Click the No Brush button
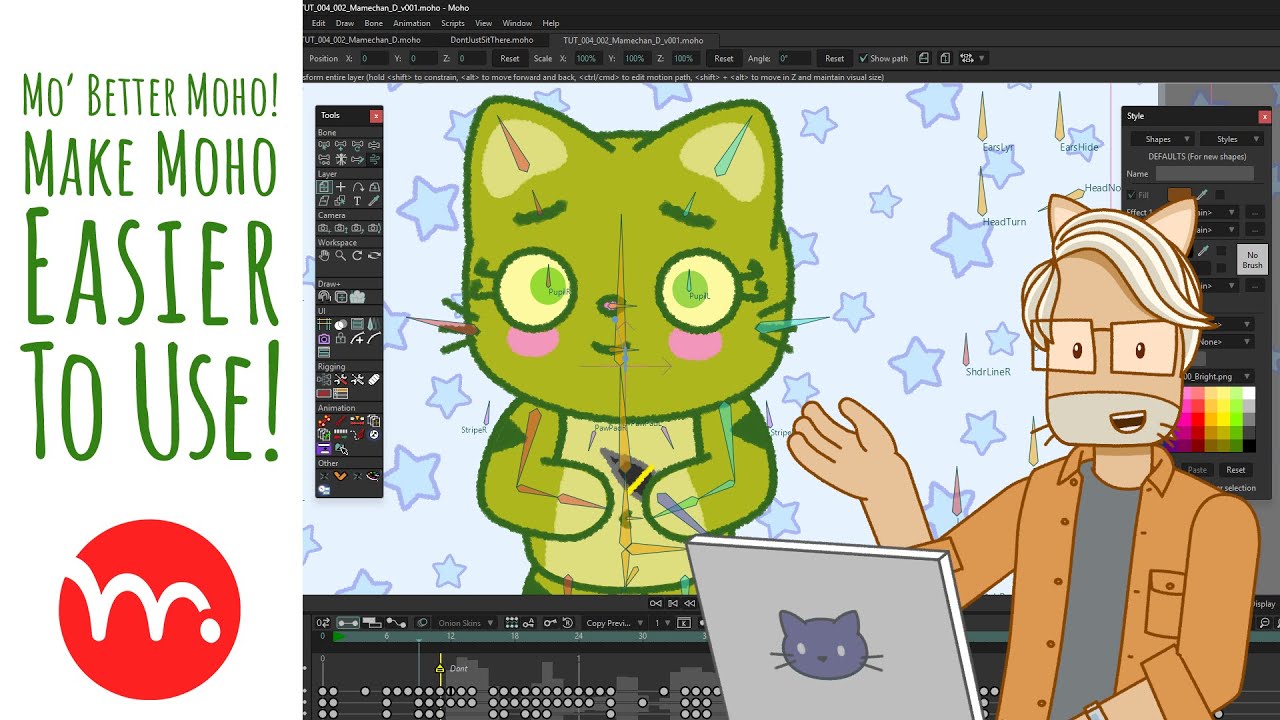1280x720 pixels. [1252, 260]
